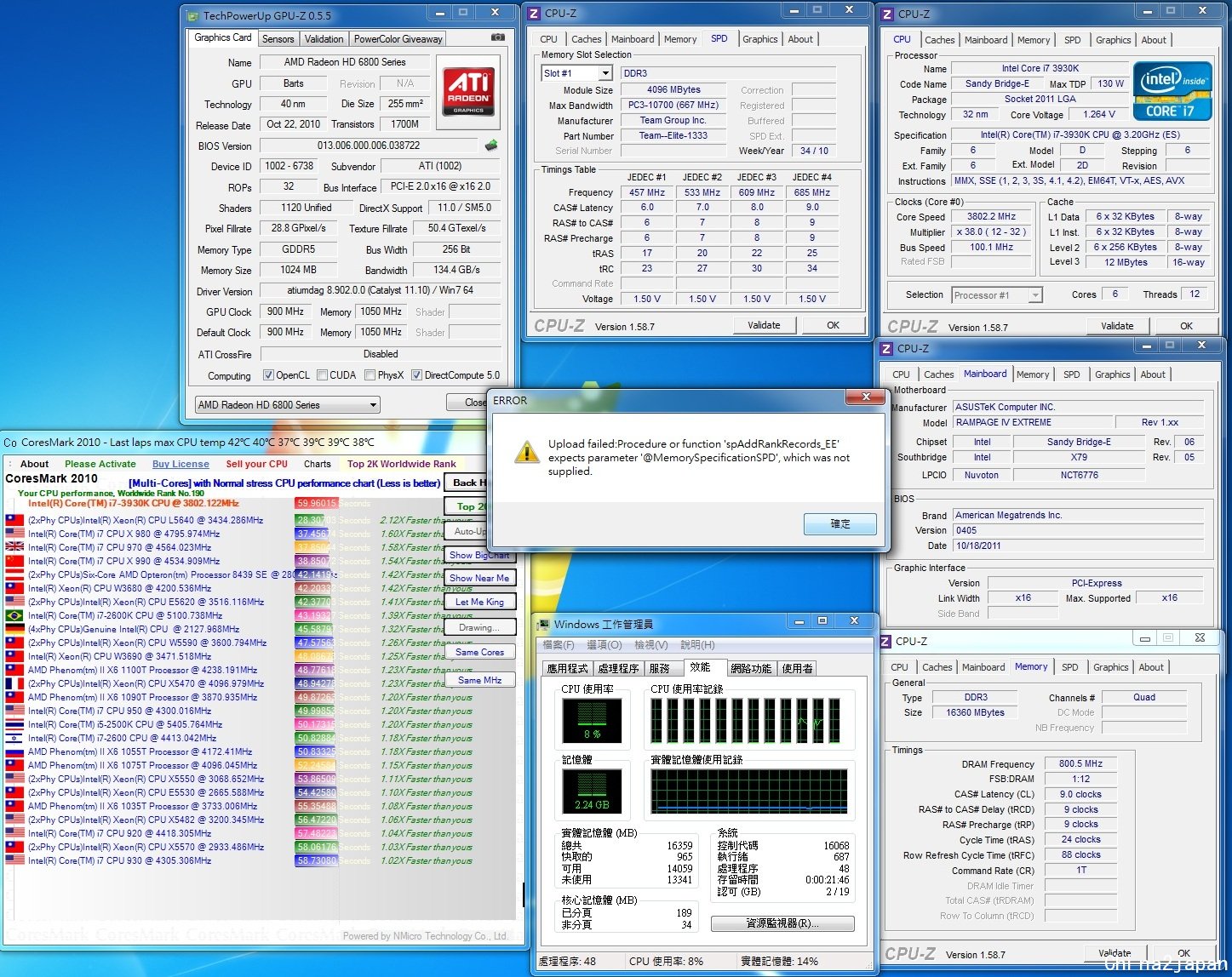Screen dimensions: 1232x977
Task: Click the Windows Task Manager title bar icon
Action: point(543,625)
